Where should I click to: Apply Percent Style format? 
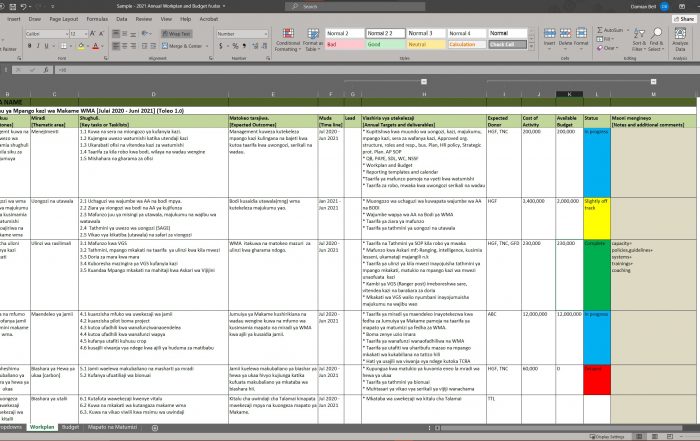(235, 46)
